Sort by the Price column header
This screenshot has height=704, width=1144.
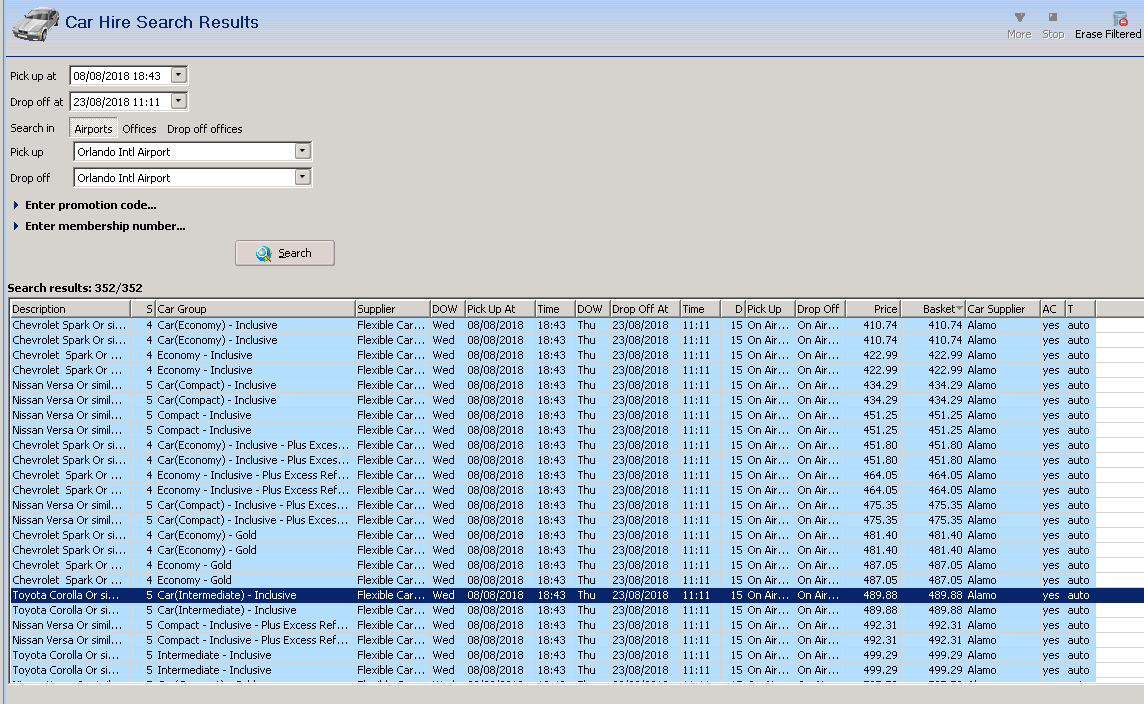(x=873, y=309)
